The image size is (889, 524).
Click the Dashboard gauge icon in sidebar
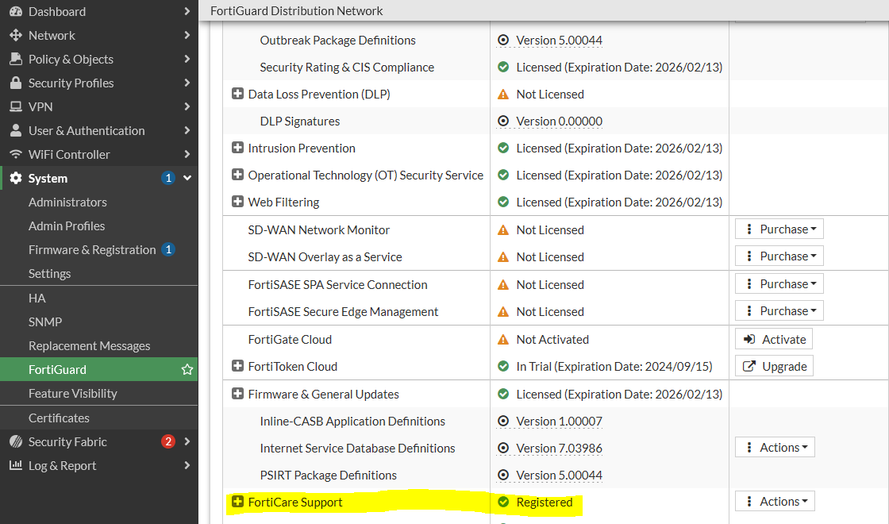16,12
